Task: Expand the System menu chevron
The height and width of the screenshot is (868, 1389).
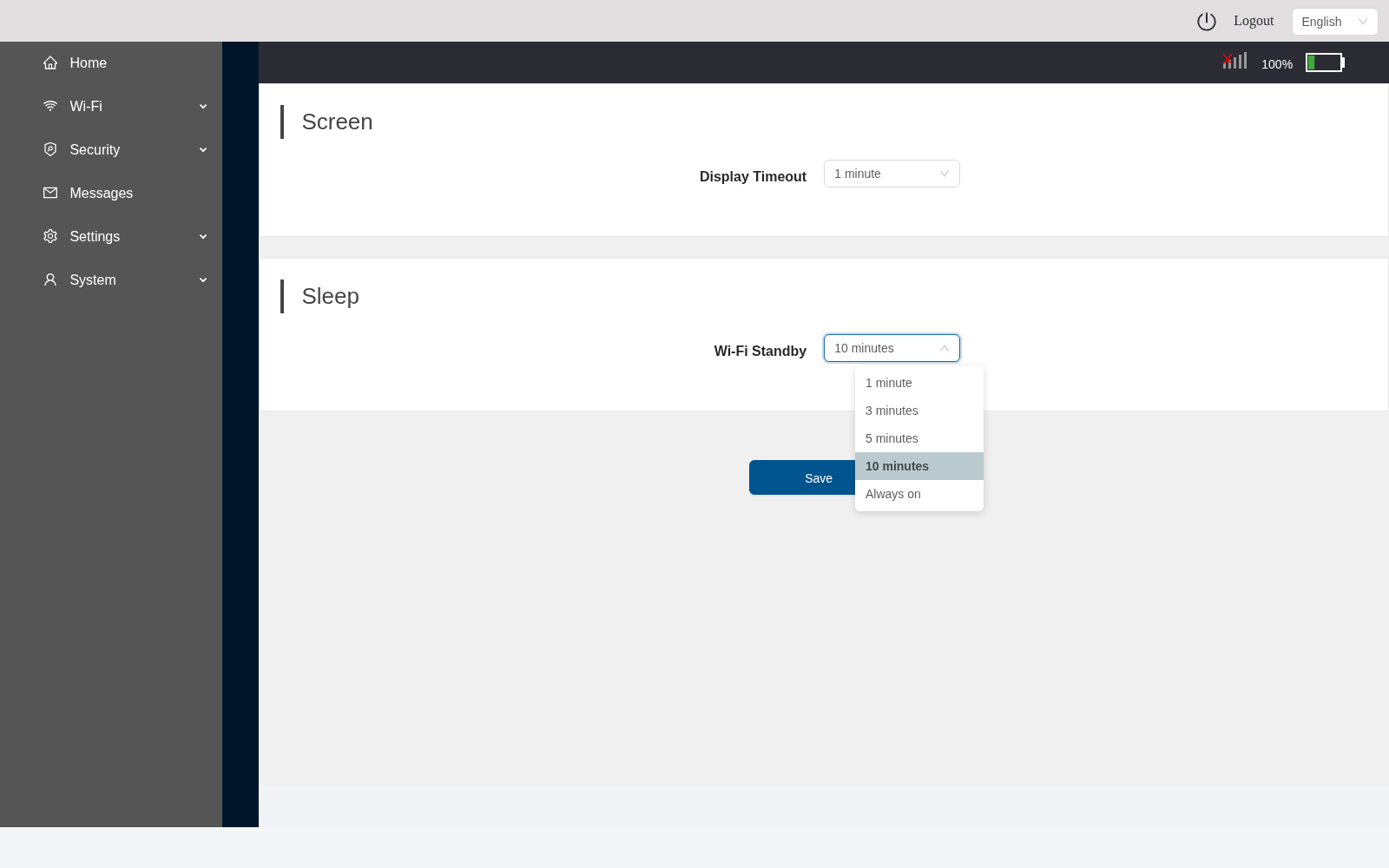Action: pyautogui.click(x=203, y=279)
